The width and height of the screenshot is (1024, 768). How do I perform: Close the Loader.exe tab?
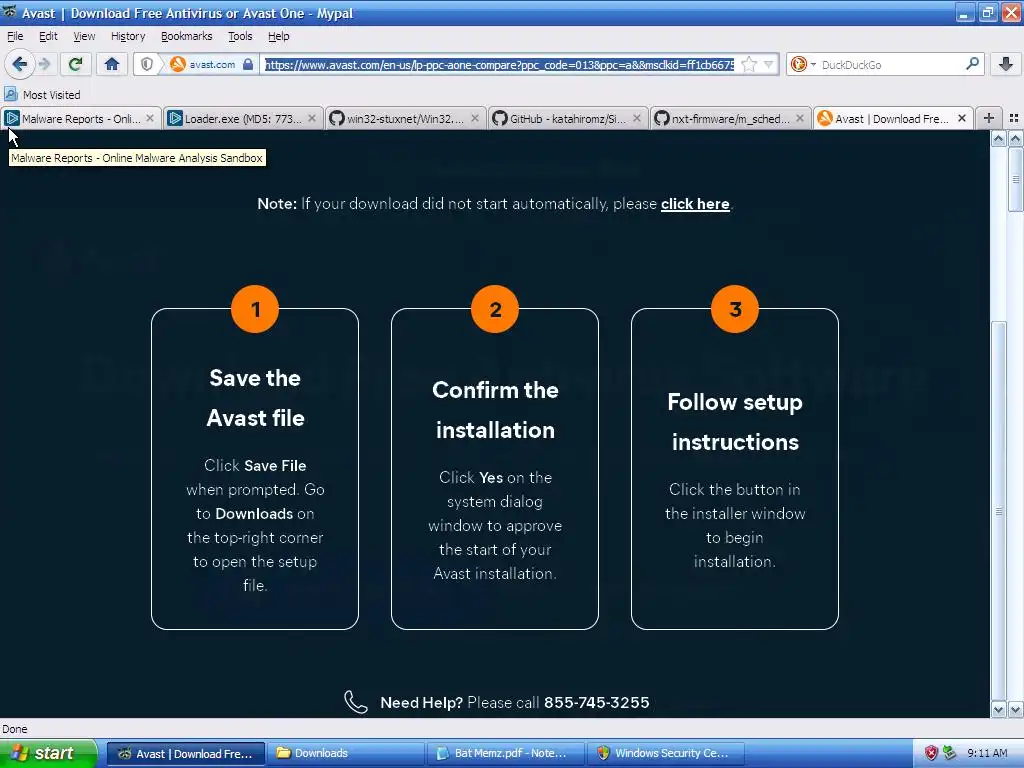point(312,118)
